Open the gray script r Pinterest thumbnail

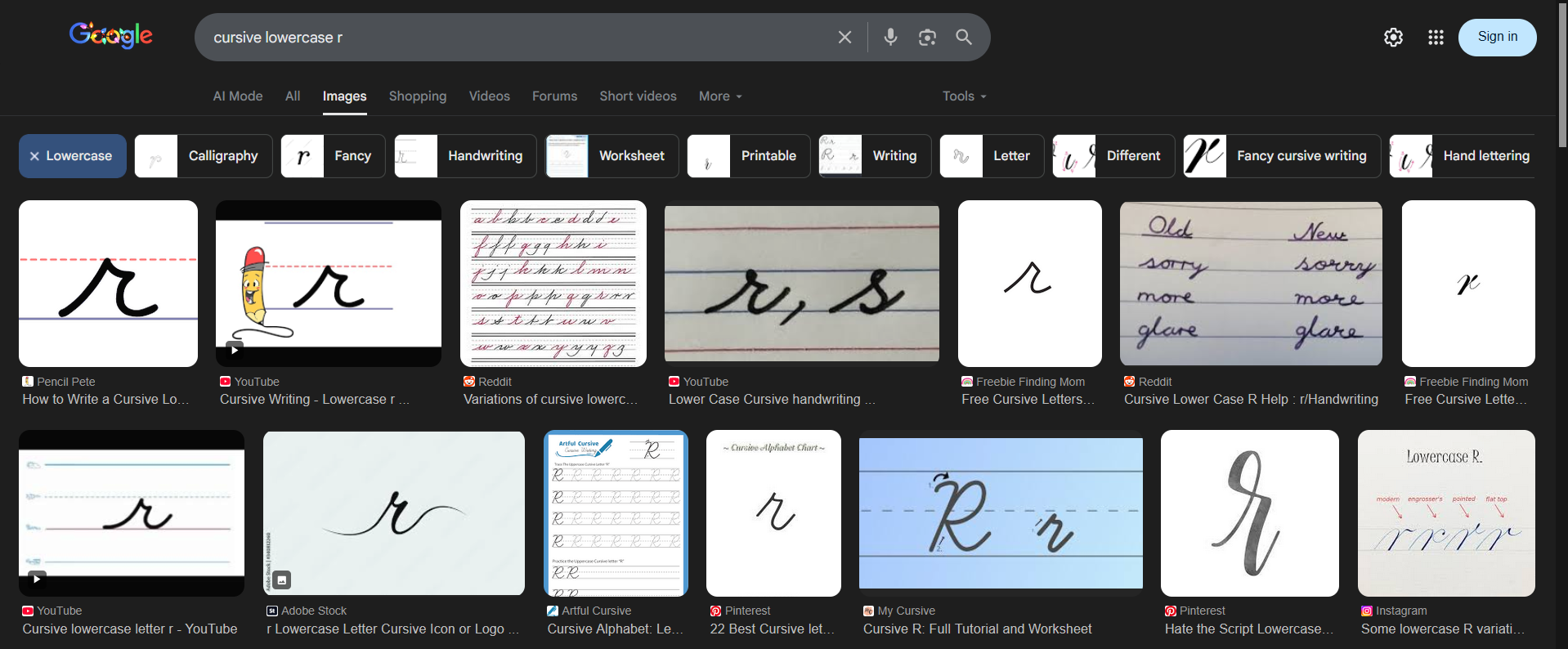tap(1250, 513)
